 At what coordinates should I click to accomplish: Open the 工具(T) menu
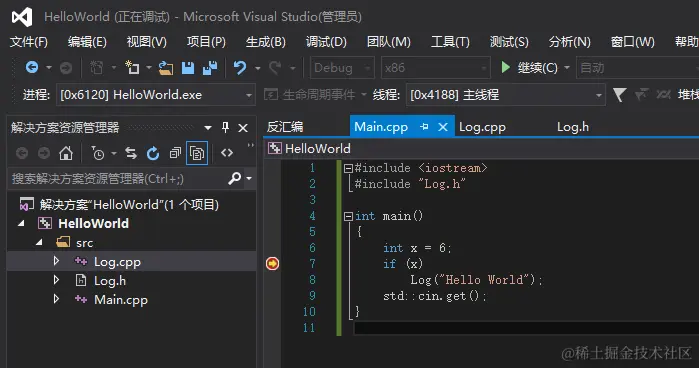(450, 42)
